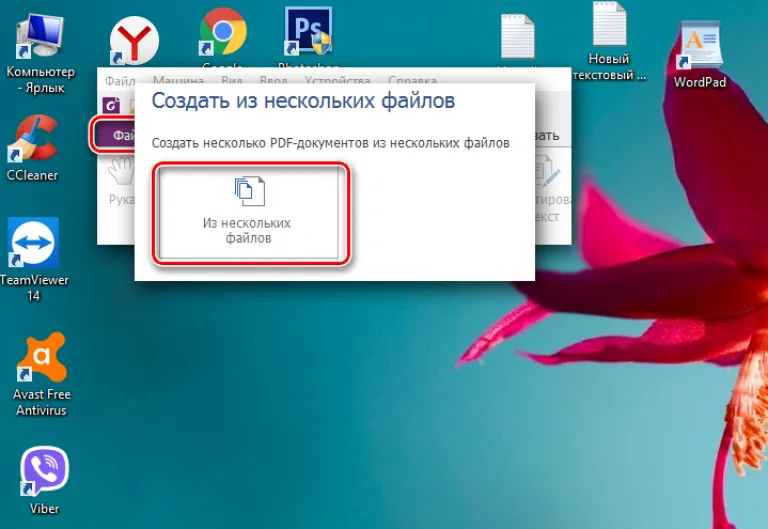Select the Viber desktop shortcut

tap(44, 480)
